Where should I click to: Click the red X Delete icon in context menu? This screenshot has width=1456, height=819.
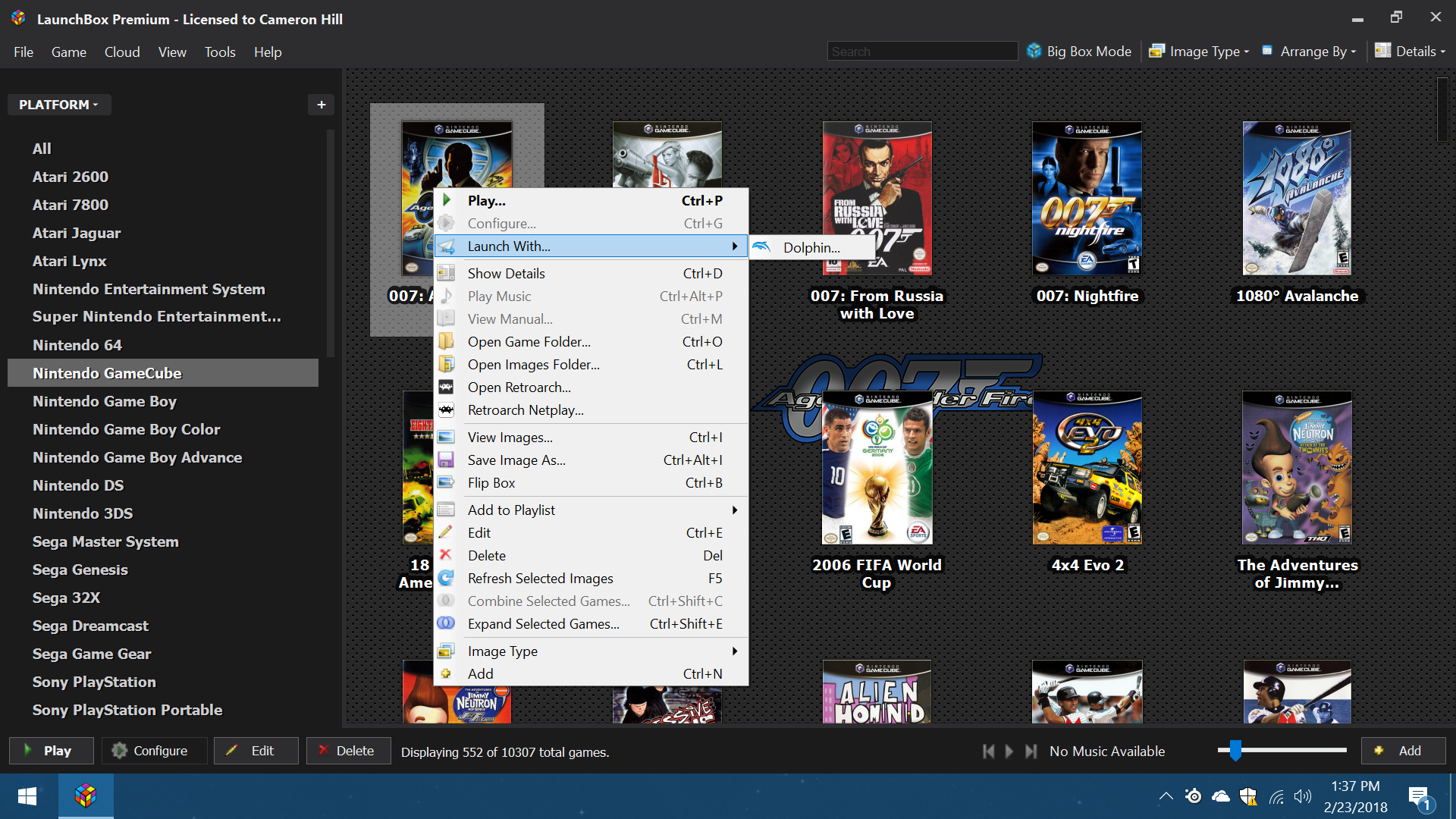(x=446, y=555)
